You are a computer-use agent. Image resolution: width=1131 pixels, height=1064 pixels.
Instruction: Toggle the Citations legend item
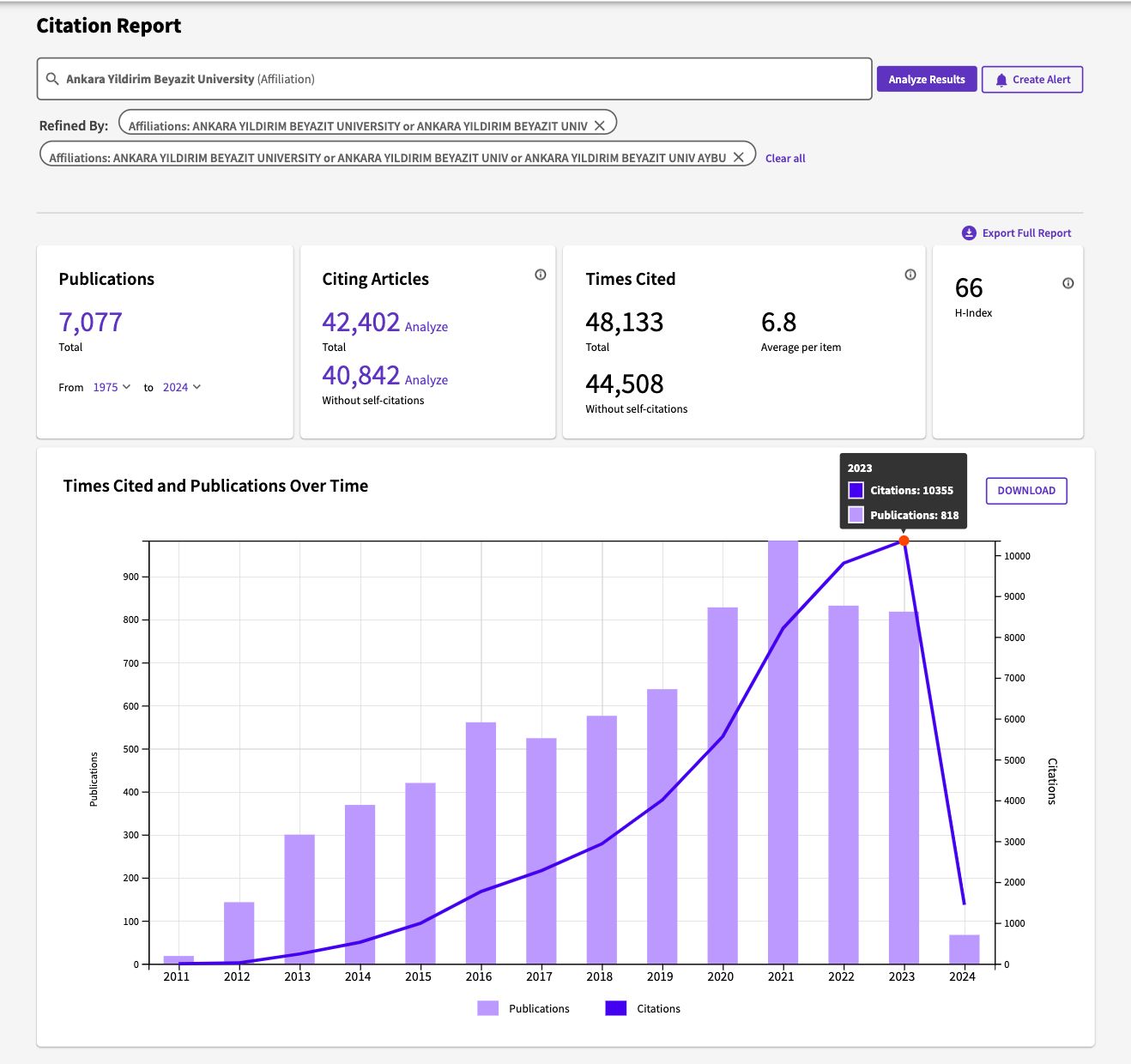[x=644, y=1008]
